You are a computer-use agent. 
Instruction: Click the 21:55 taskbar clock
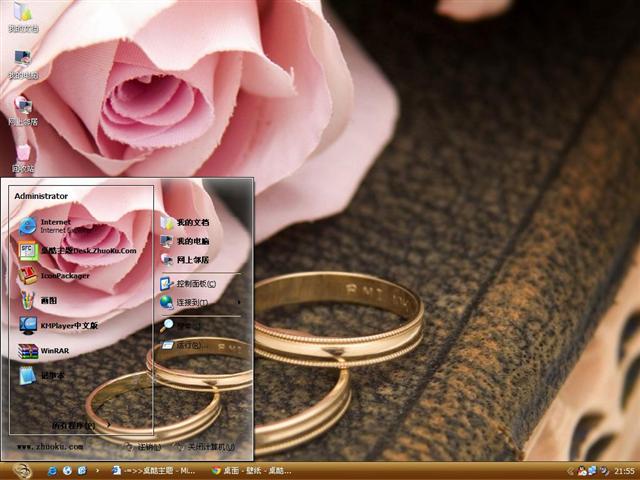click(x=624, y=471)
